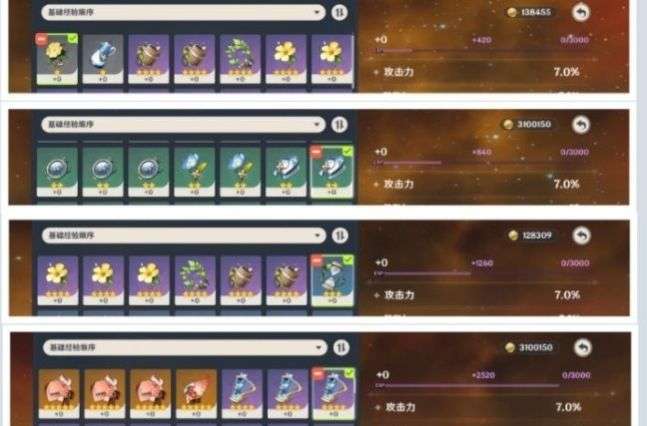Click the return arrow in the +840 EXP panel
The width and height of the screenshot is (647, 426).
(x=581, y=124)
